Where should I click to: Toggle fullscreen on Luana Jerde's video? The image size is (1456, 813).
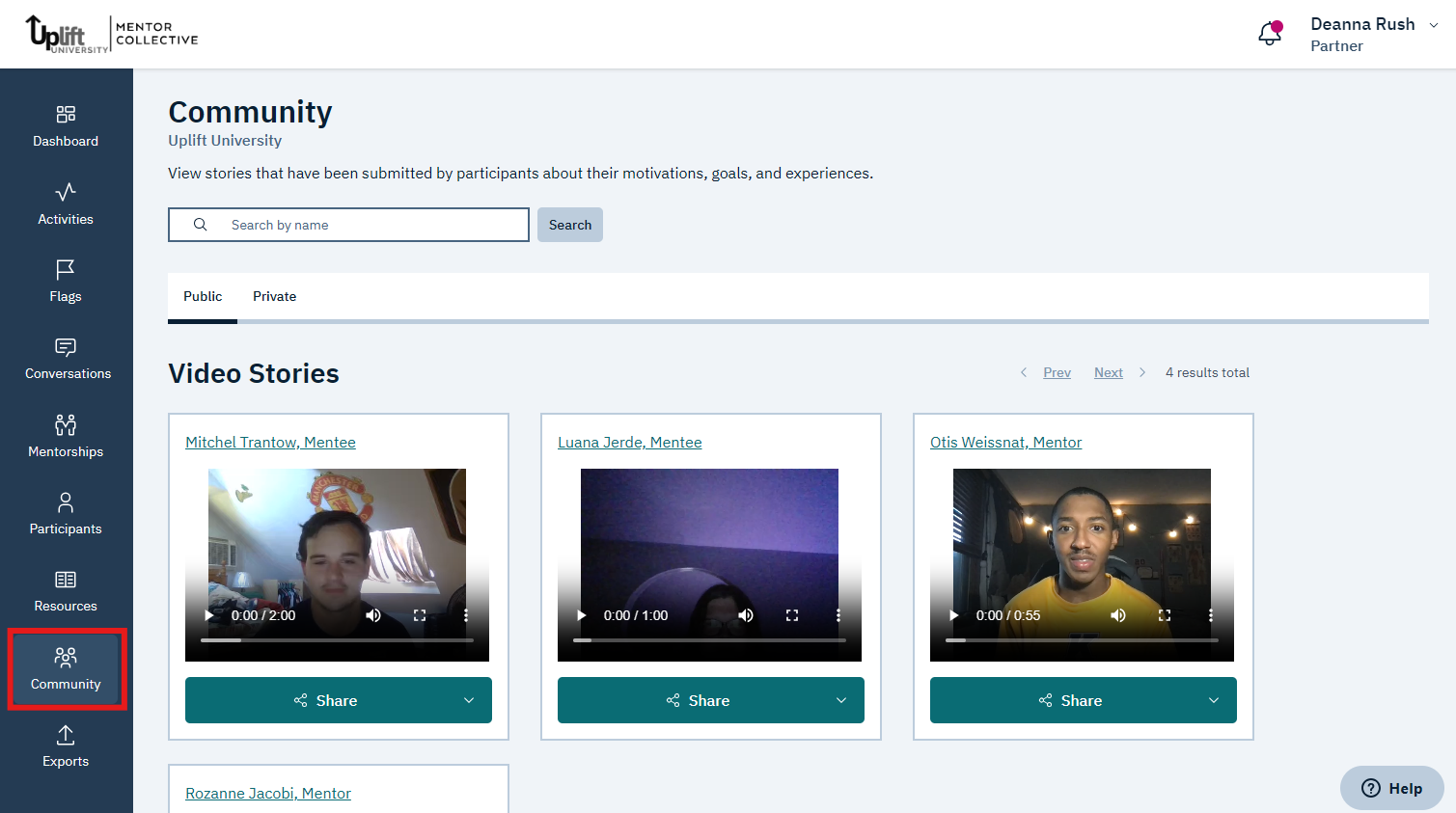(792, 615)
